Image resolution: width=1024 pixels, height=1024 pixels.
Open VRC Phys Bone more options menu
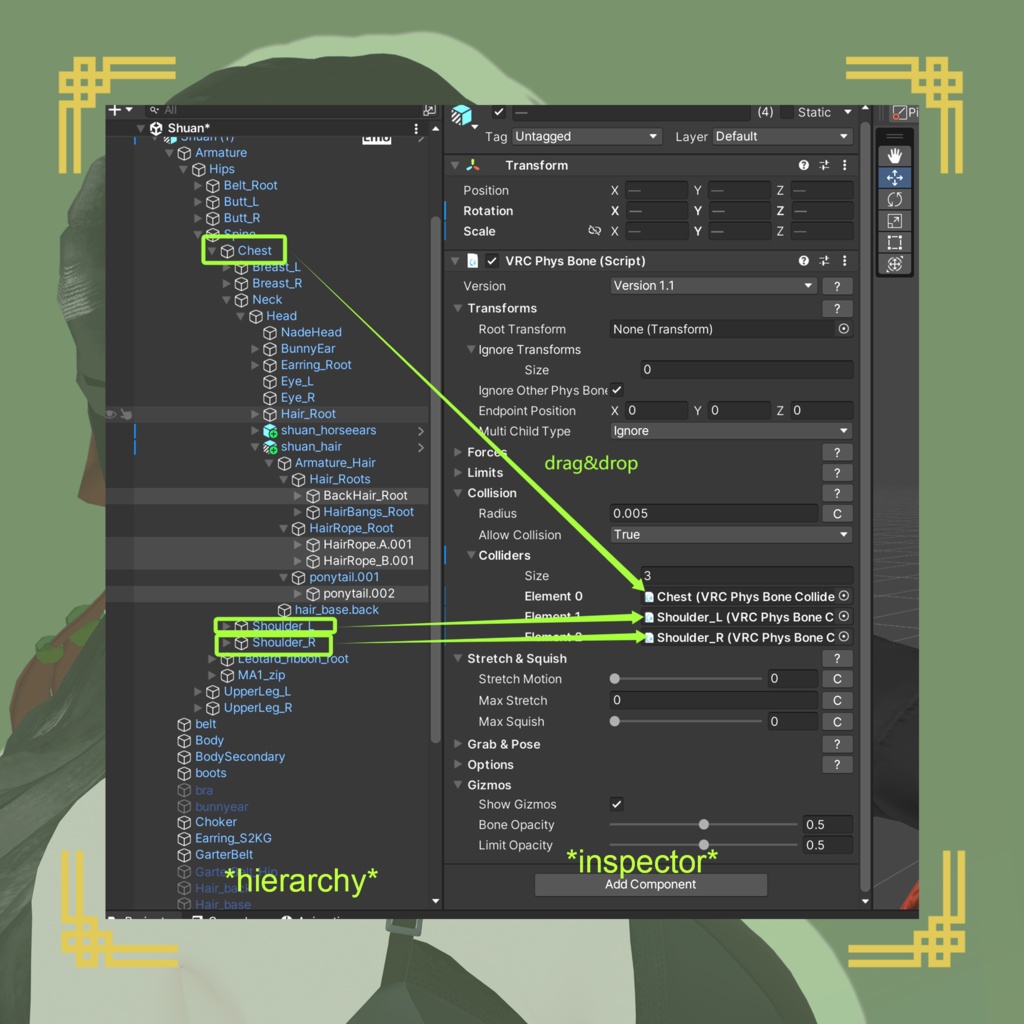point(844,261)
